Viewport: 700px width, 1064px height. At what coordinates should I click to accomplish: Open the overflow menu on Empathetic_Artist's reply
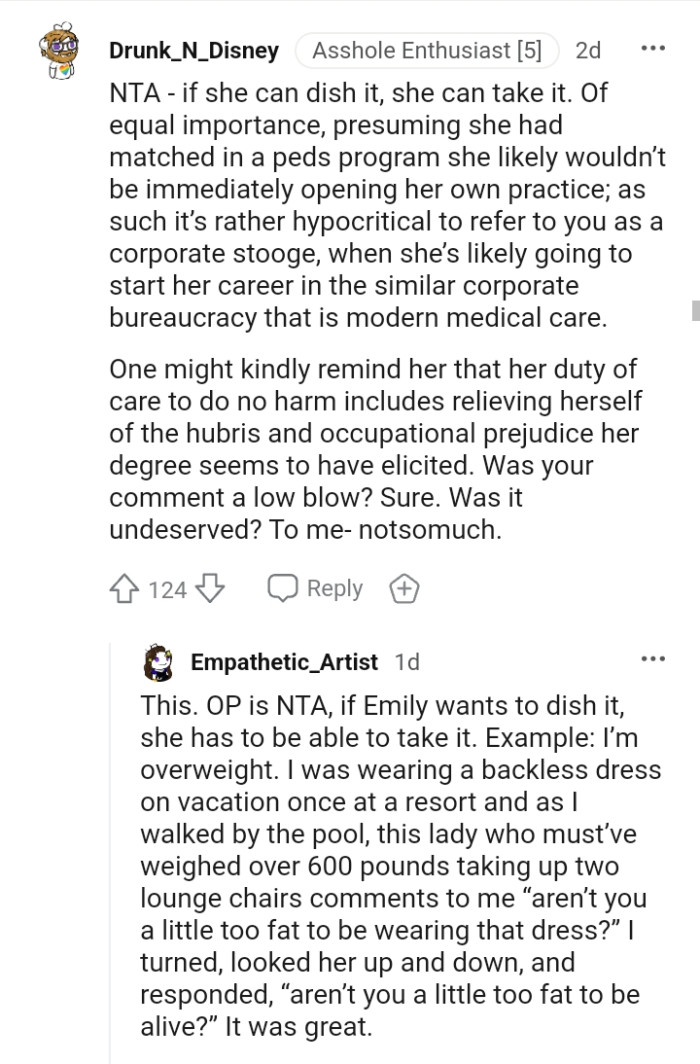[655, 658]
